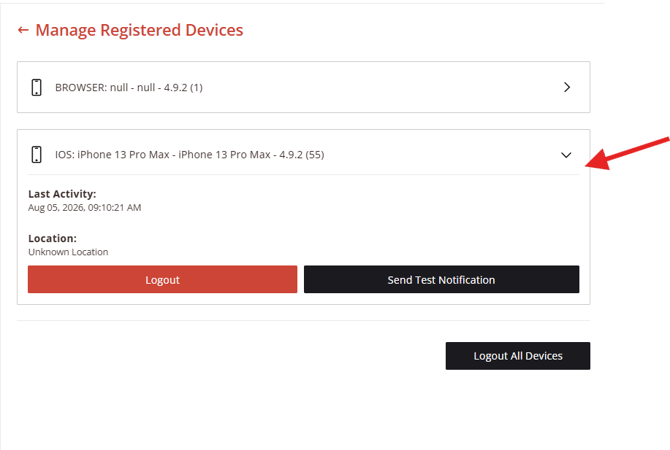Screen dimensions: 670x450
Task: Log out the iPhone 13 Pro Max device
Action: (x=162, y=279)
